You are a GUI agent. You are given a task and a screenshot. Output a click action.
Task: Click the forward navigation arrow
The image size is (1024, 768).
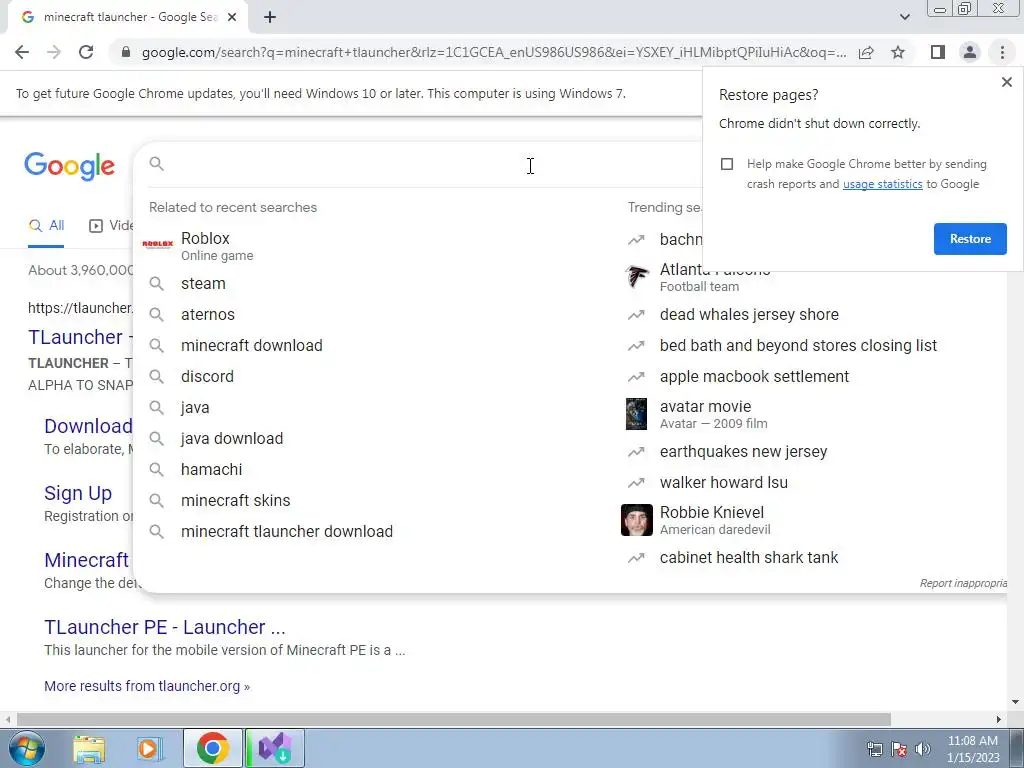[54, 52]
